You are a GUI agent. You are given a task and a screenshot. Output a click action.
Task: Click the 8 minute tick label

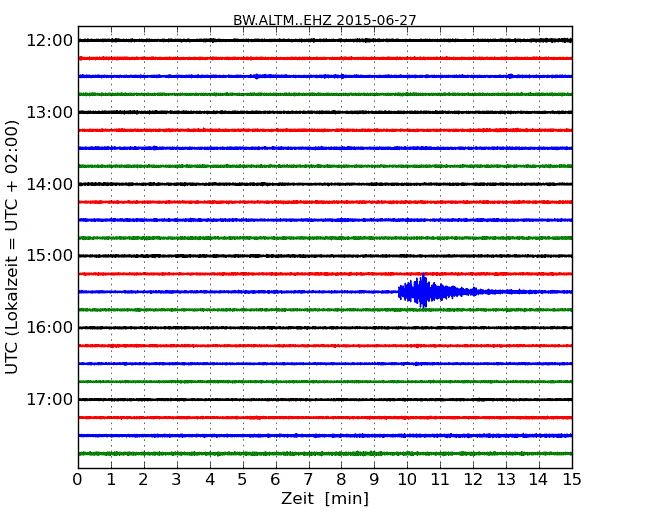(x=341, y=480)
